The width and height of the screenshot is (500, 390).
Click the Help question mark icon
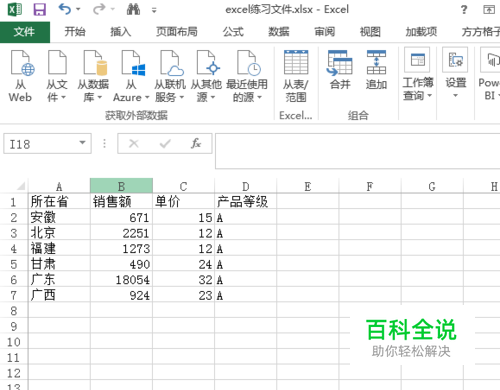point(464,10)
